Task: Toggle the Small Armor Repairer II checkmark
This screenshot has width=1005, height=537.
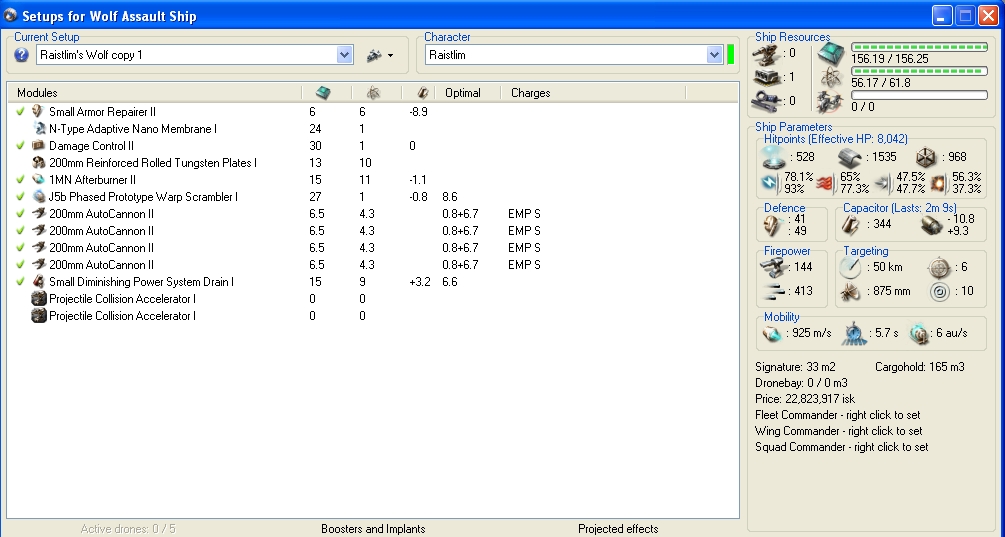Action: [21, 112]
